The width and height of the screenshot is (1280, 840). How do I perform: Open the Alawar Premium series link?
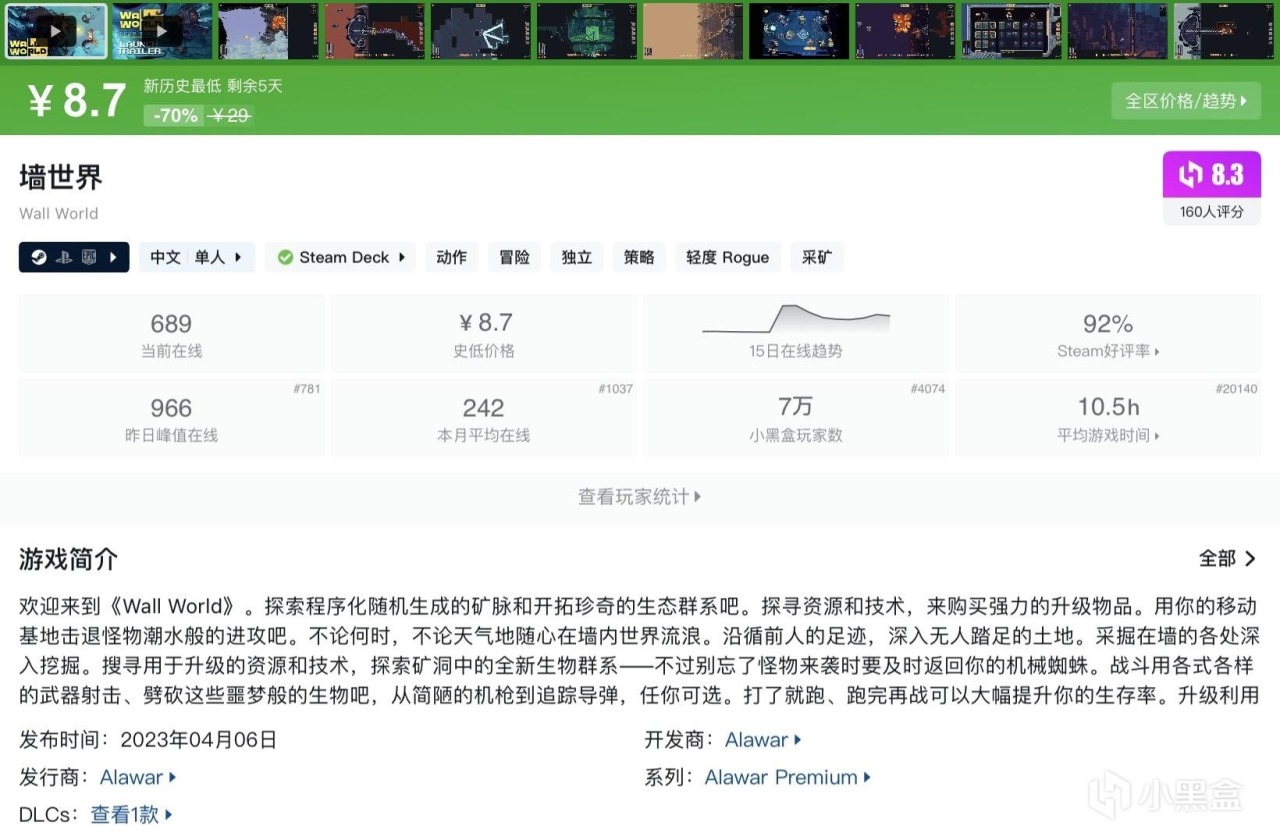tap(787, 777)
